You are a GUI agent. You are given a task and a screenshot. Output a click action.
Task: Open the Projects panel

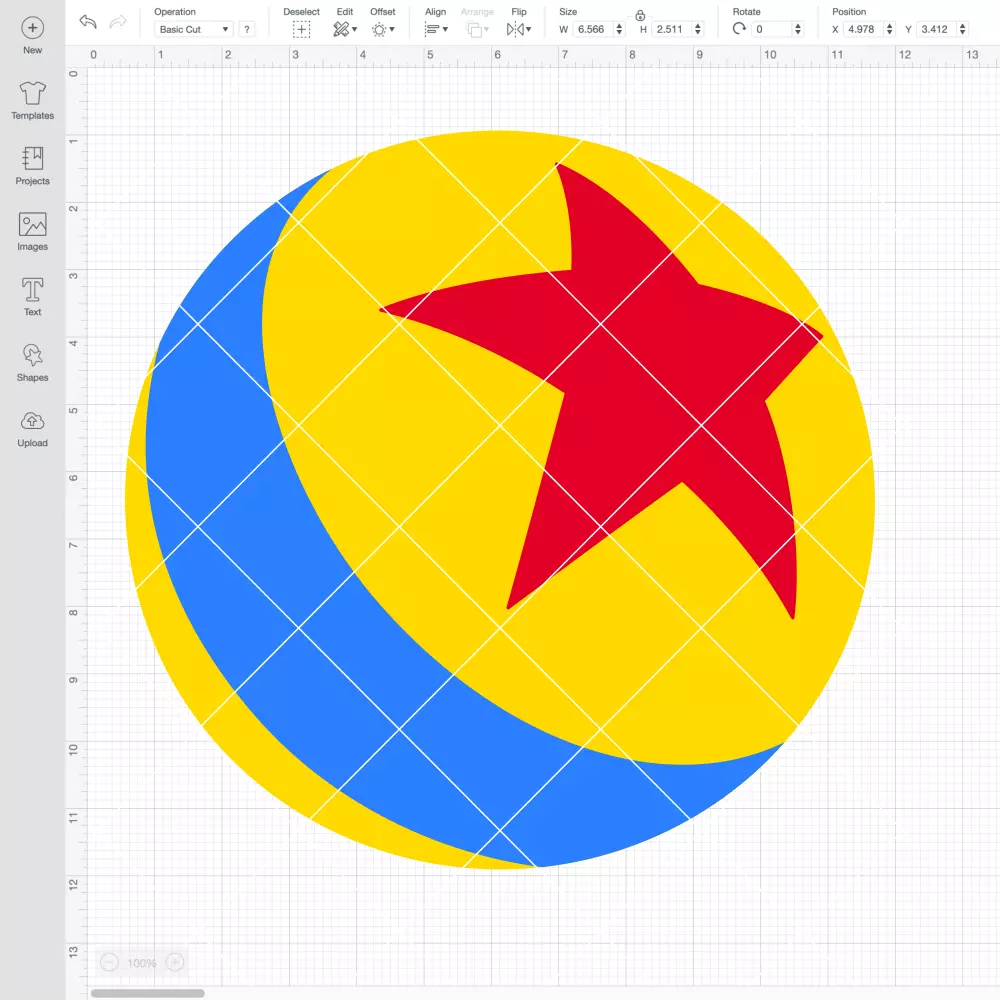pos(33,159)
